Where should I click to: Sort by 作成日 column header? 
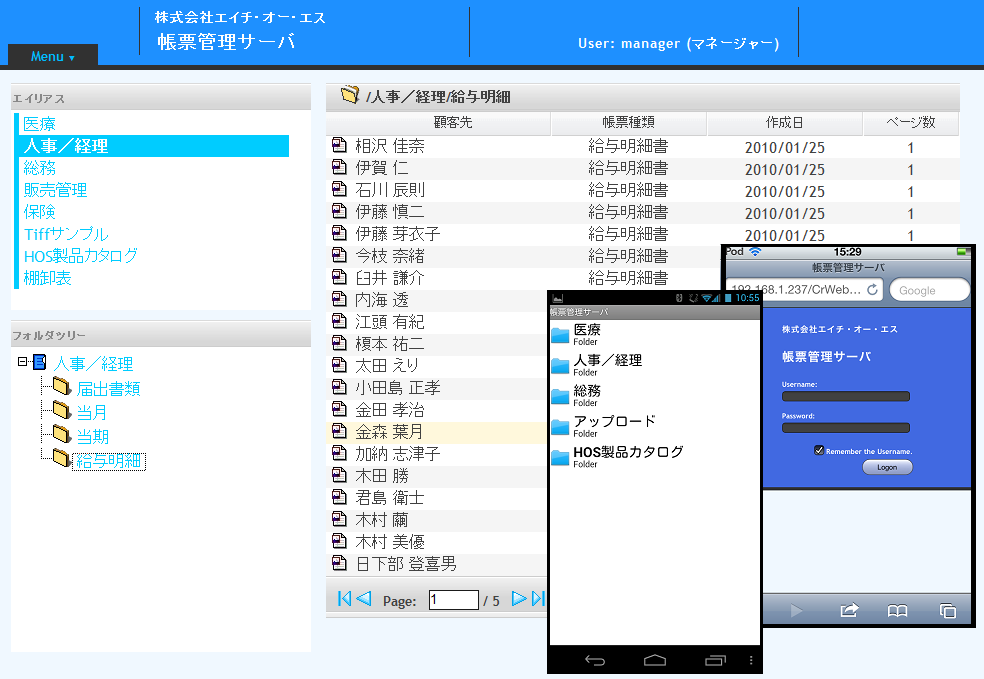[x=784, y=122]
